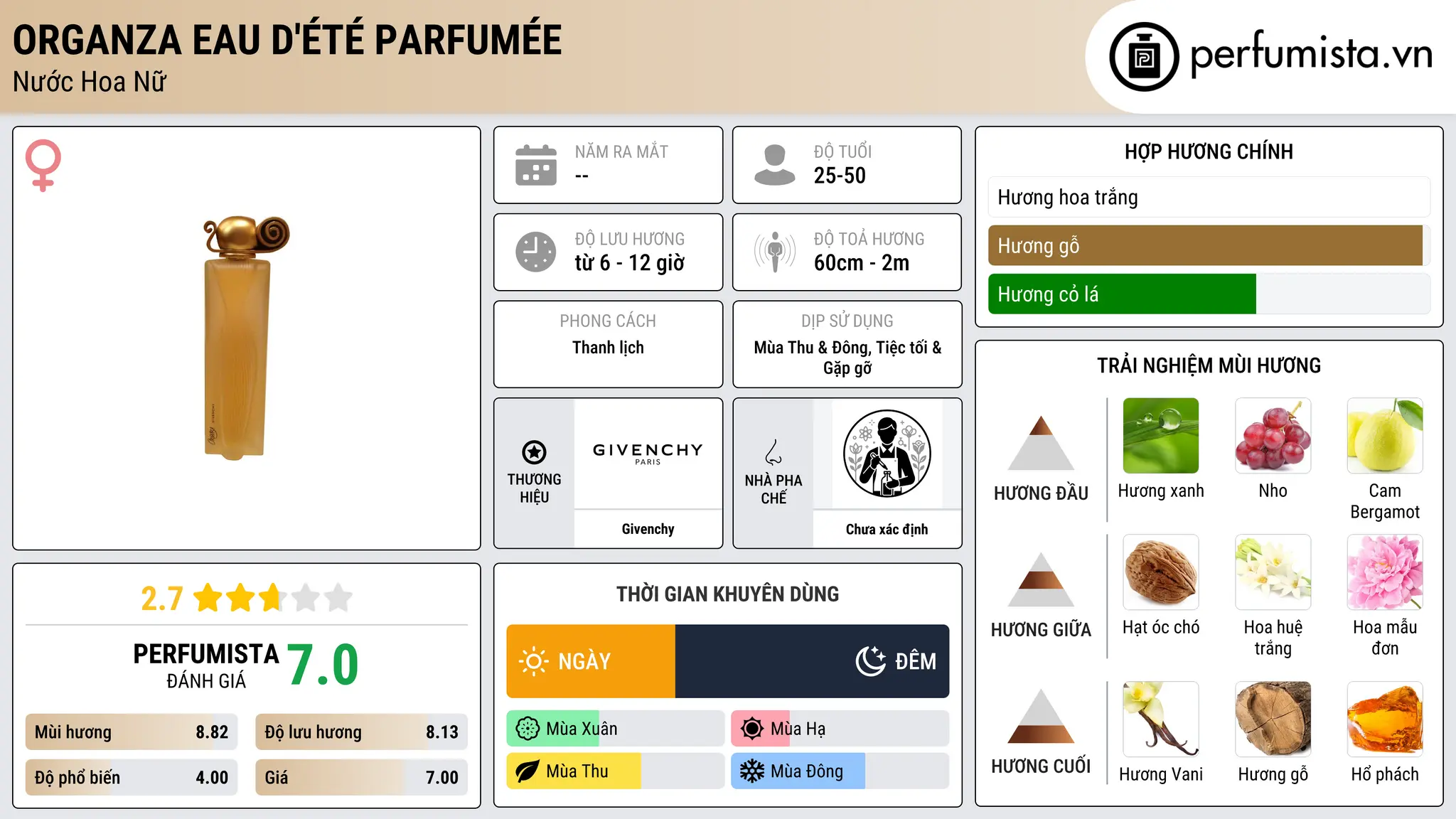Open the Hoa huệ trắng note image
Image resolution: width=1456 pixels, height=819 pixels.
pos(1273,572)
